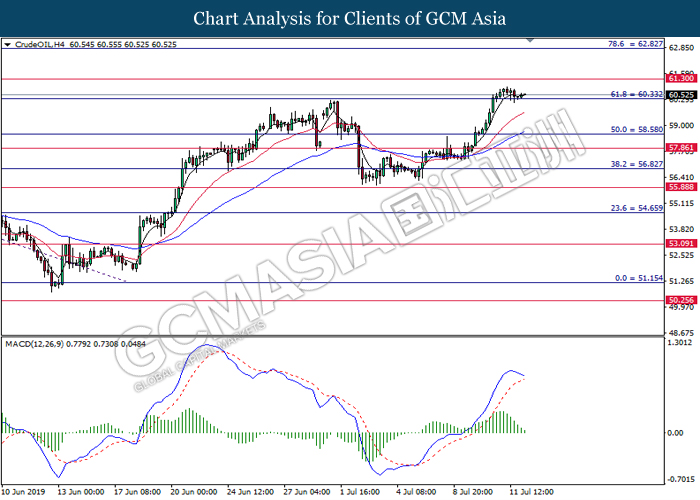This screenshot has width=700, height=500.
Task: Click the 55.115 price scale value
Action: (682, 204)
